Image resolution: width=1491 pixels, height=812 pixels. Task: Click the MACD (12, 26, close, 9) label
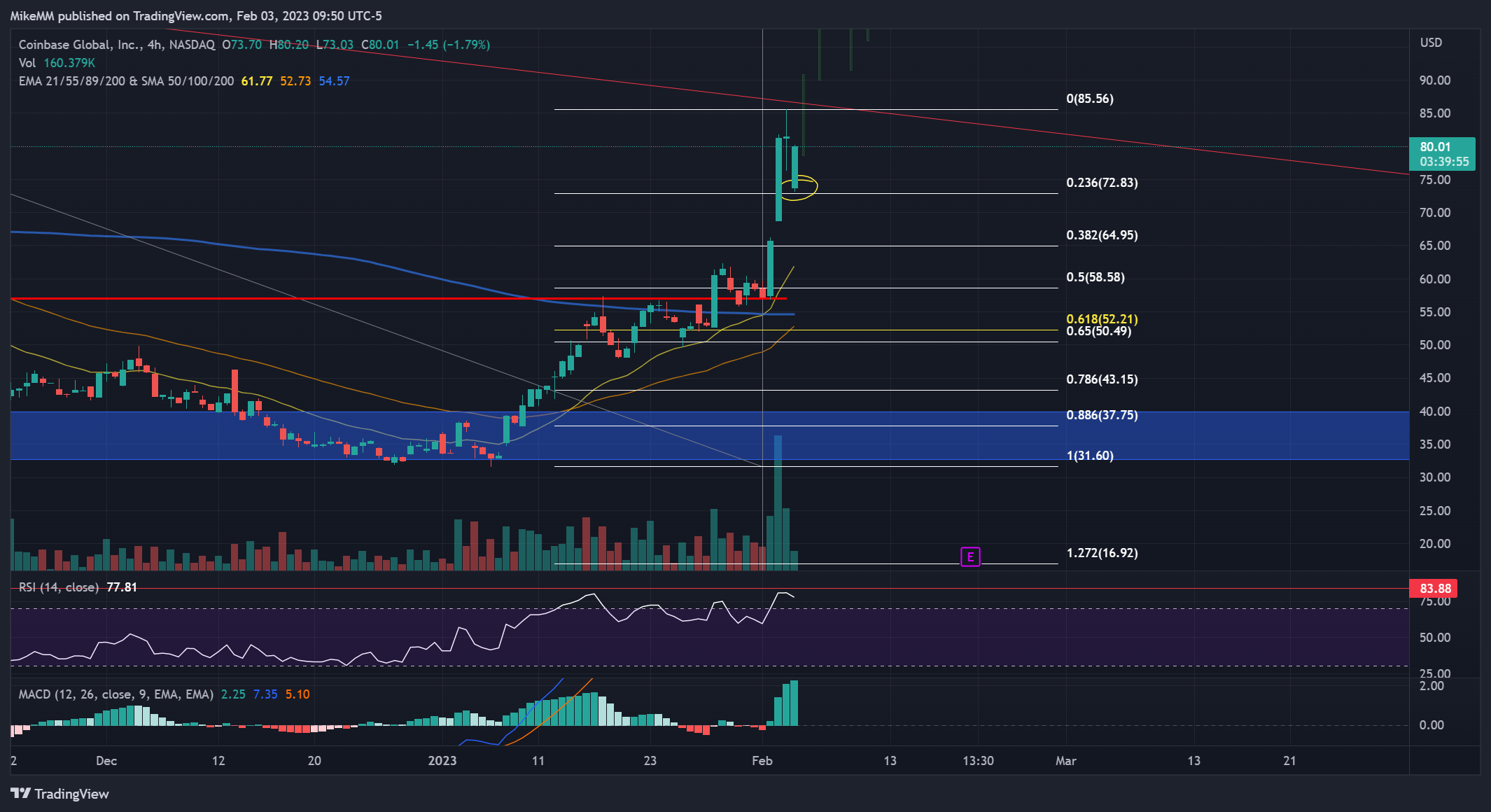[x=115, y=694]
